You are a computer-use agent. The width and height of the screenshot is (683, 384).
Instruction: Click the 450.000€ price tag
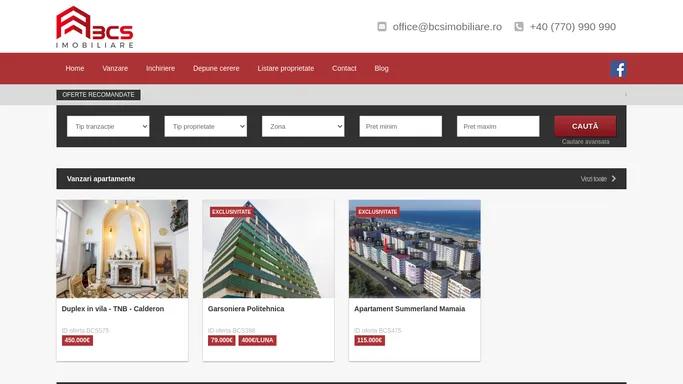77,340
